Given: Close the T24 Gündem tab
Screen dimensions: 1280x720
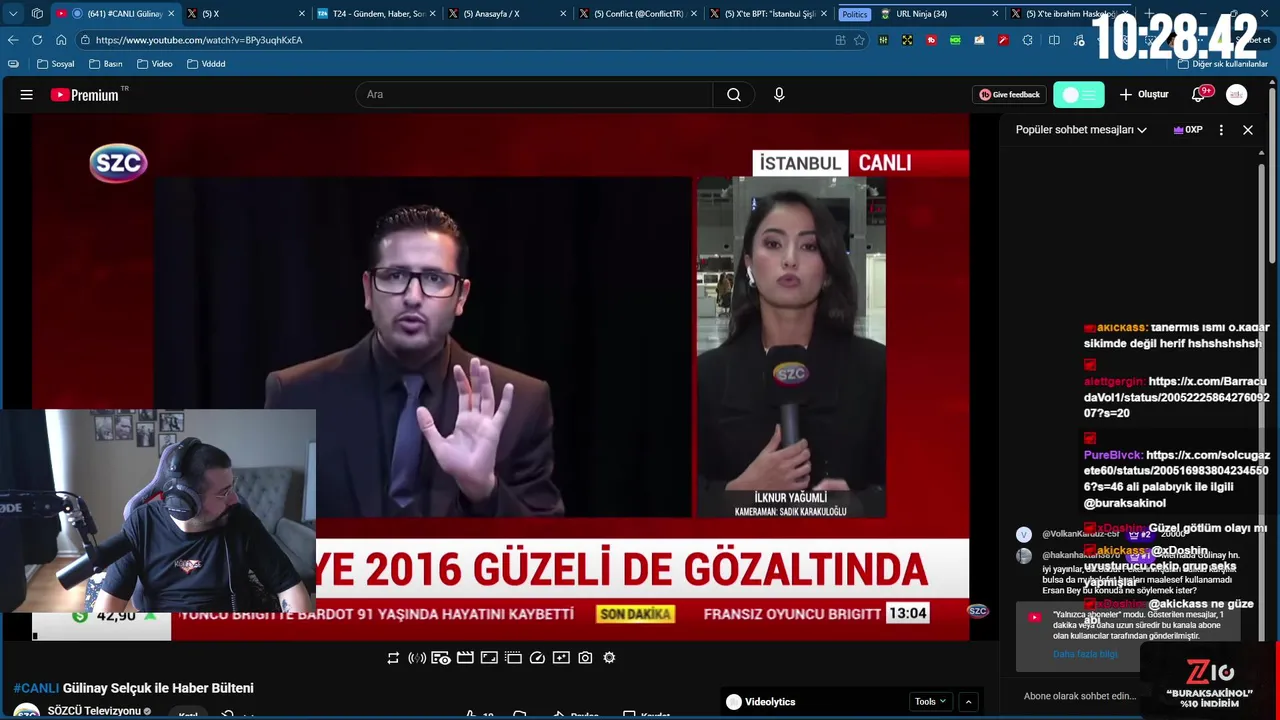Looking at the screenshot, I should pyautogui.click(x=433, y=14).
